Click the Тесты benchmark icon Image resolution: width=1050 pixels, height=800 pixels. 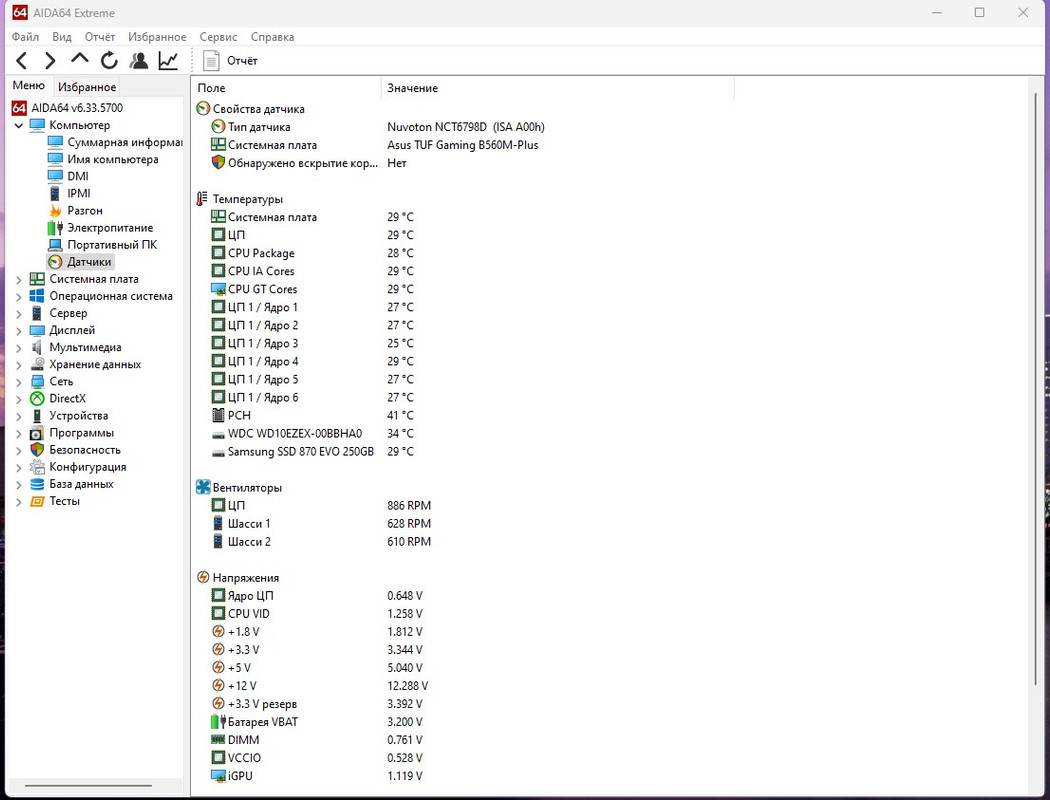click(37, 501)
